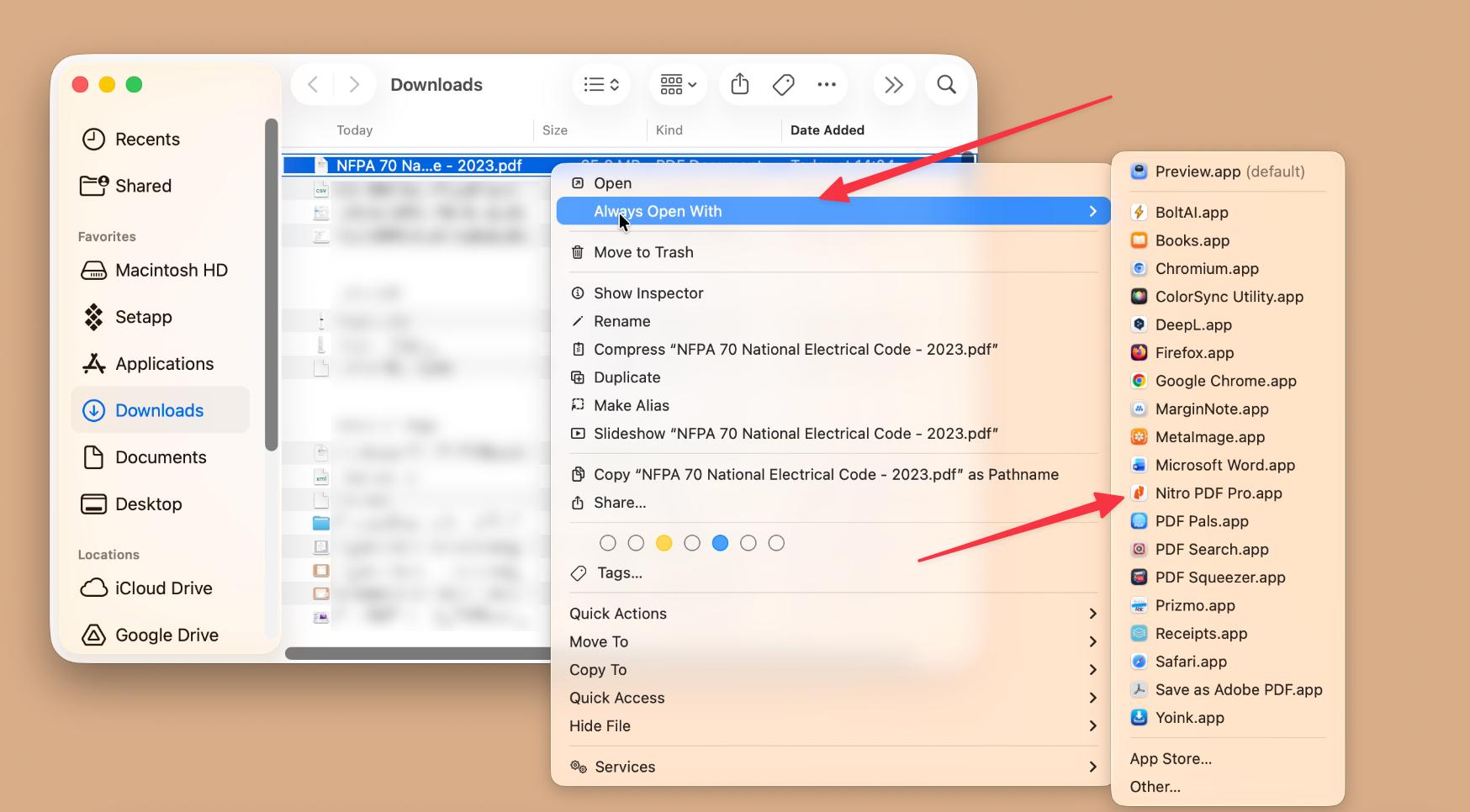
Task: Open the more options ellipsis toolbar icon
Action: click(826, 84)
